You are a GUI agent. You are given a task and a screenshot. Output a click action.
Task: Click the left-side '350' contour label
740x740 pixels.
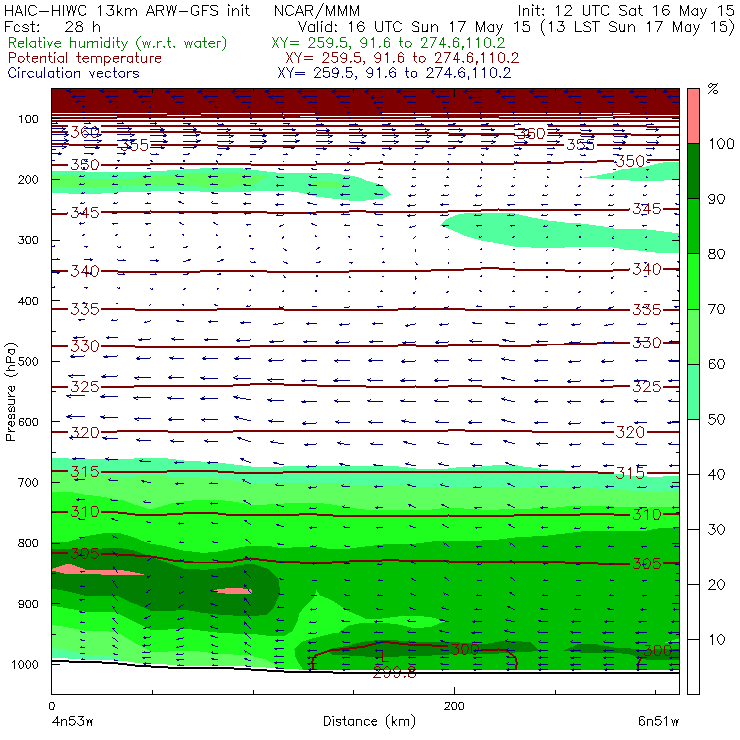point(85,165)
